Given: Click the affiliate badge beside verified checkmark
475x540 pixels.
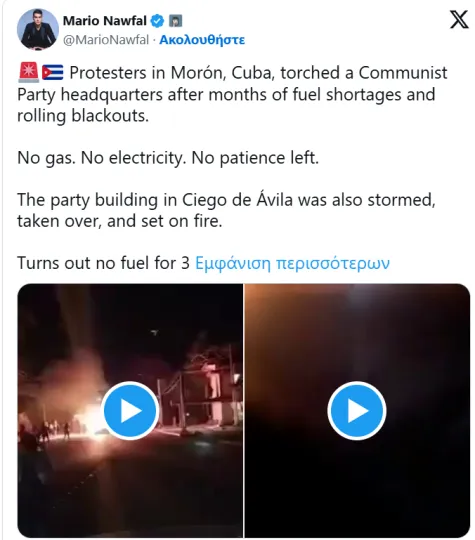Looking at the screenshot, I should click(175, 21).
